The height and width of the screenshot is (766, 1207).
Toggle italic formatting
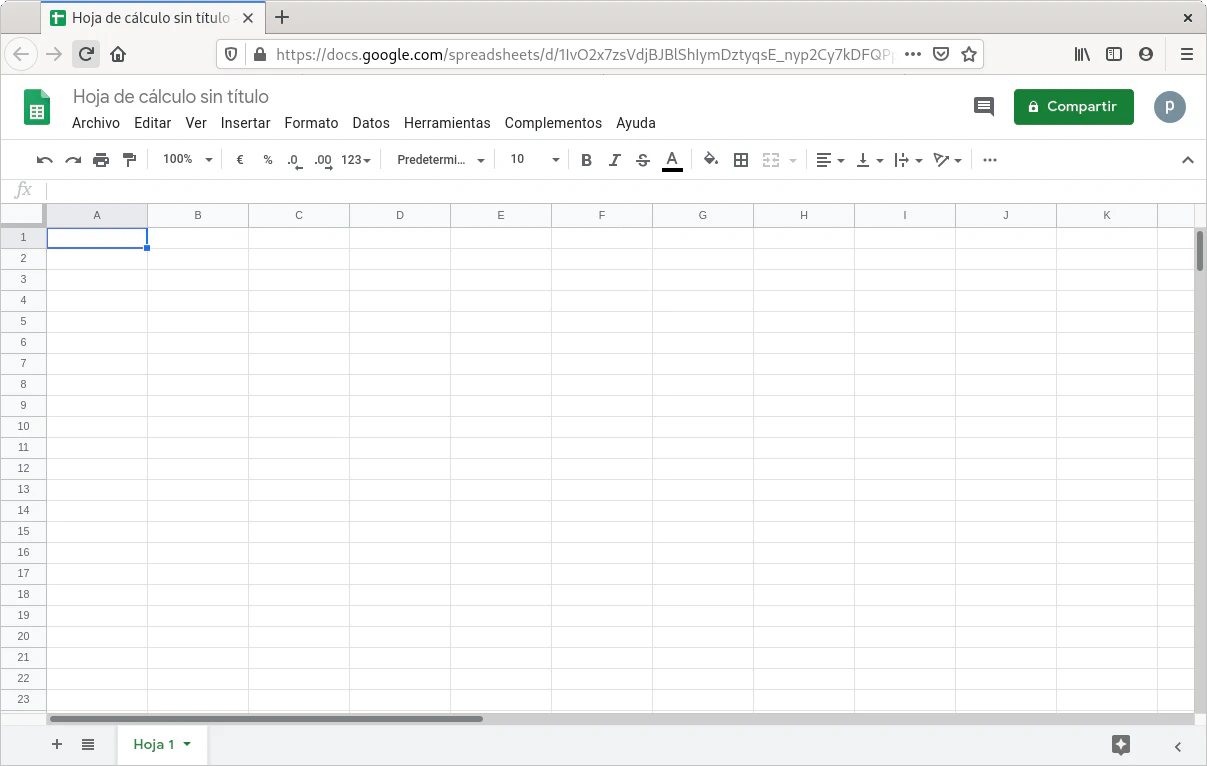(615, 160)
